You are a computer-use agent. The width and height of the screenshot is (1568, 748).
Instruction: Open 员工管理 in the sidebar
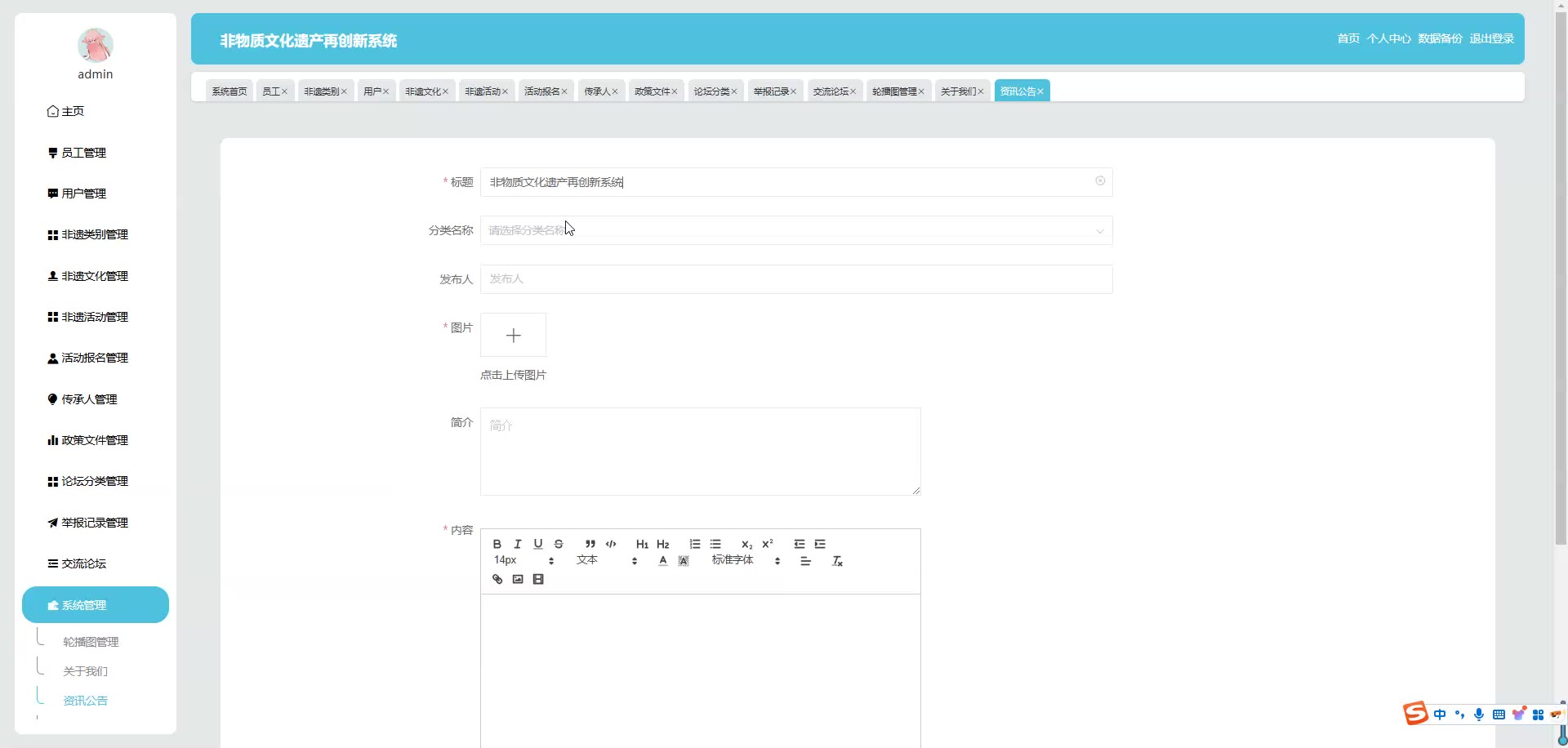[84, 153]
